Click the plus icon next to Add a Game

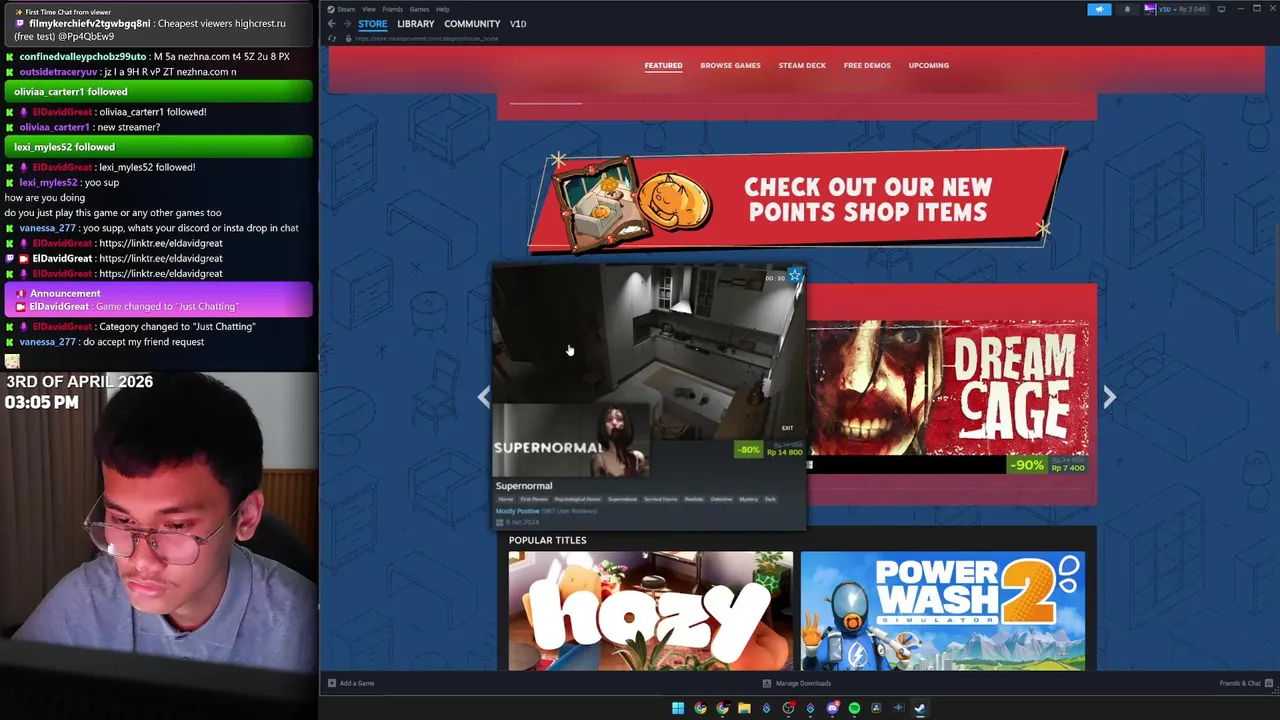pos(331,683)
